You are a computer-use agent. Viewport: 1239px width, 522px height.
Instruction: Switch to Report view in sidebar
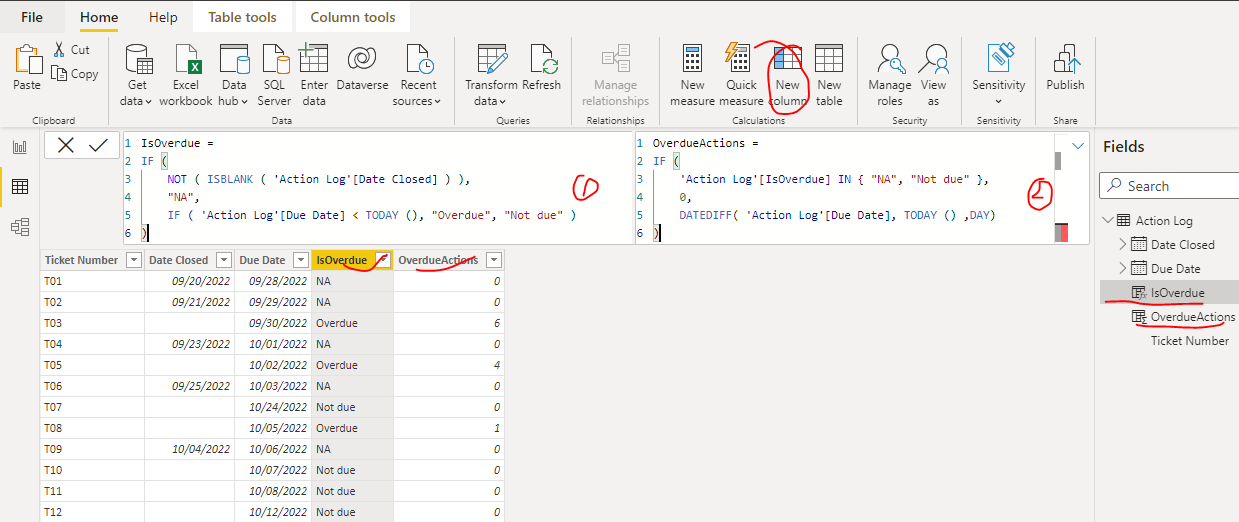pyautogui.click(x=20, y=147)
